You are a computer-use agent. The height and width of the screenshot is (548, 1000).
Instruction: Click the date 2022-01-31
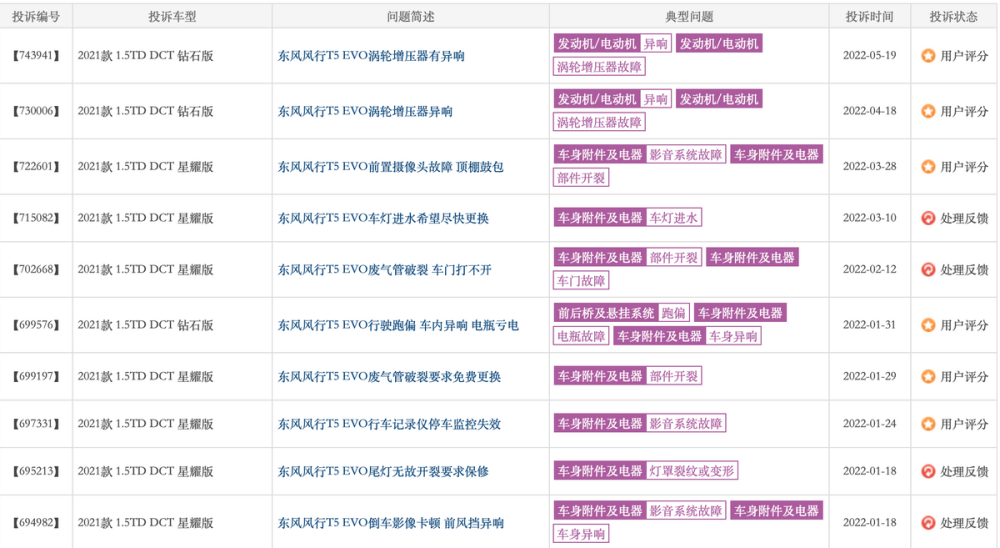click(869, 325)
